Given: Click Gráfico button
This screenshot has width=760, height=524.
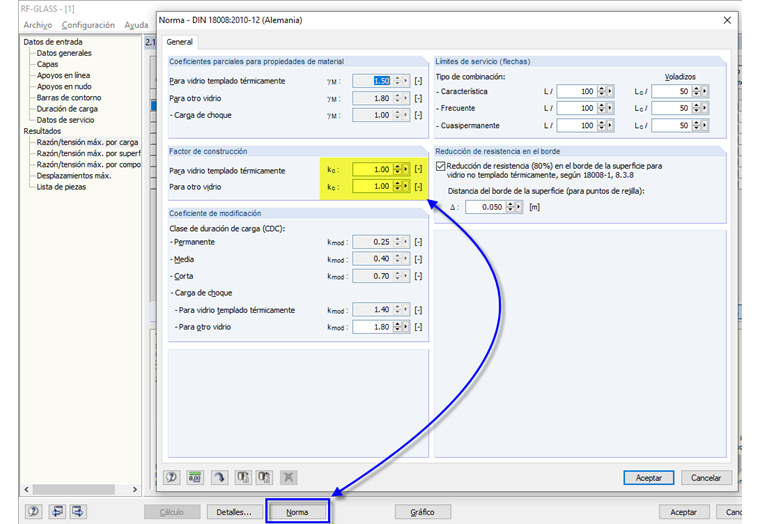Looking at the screenshot, I should pyautogui.click(x=423, y=512).
